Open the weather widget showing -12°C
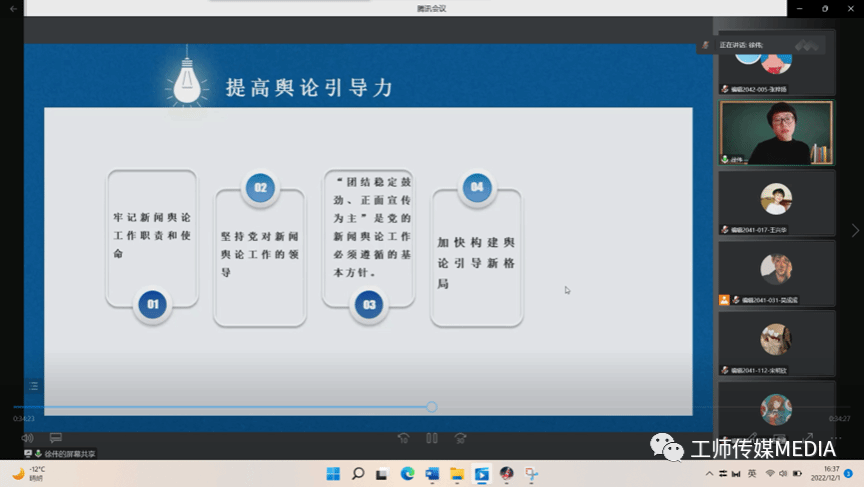The image size is (864, 487). [28, 473]
